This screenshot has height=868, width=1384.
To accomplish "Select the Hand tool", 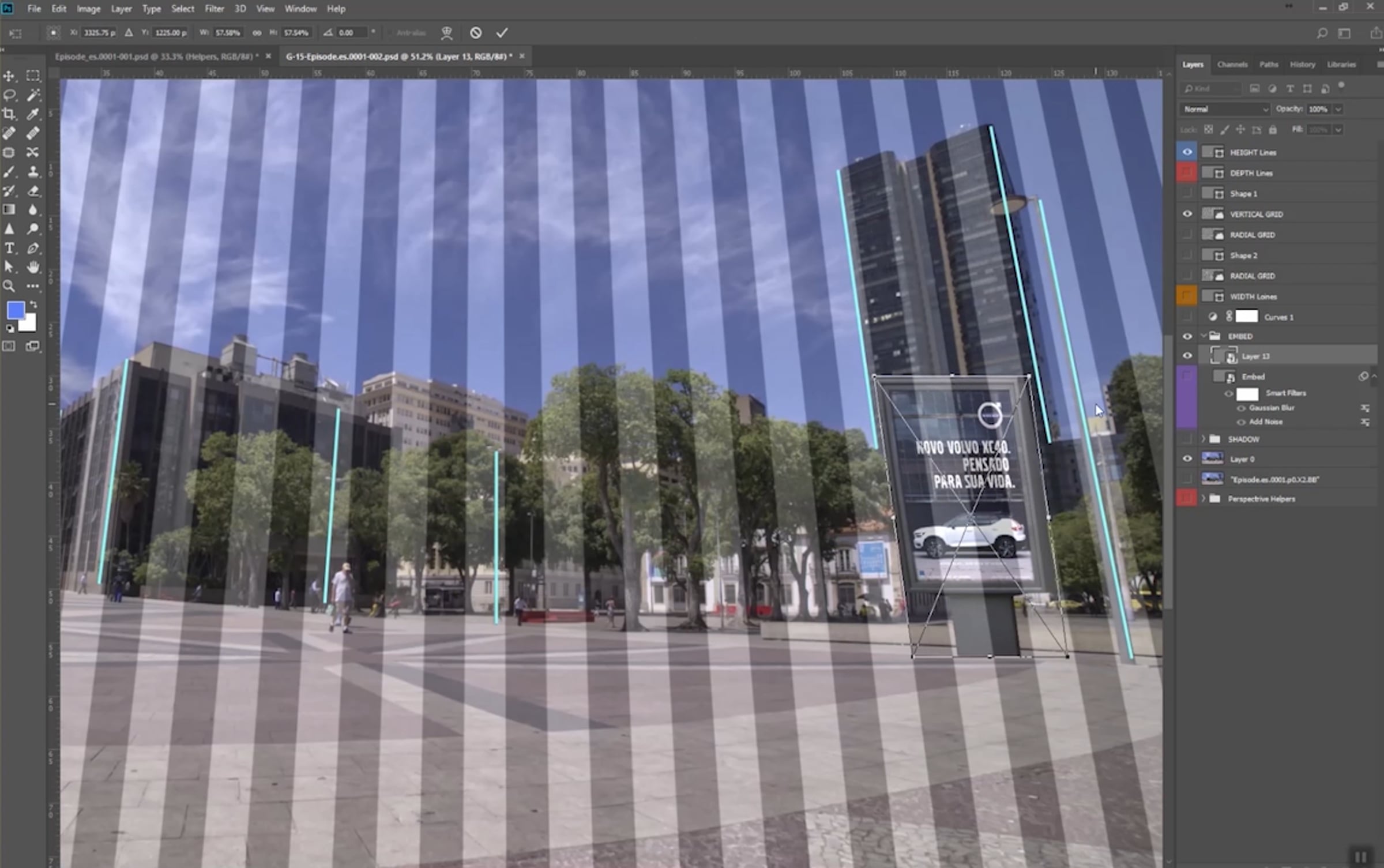I will 33,267.
